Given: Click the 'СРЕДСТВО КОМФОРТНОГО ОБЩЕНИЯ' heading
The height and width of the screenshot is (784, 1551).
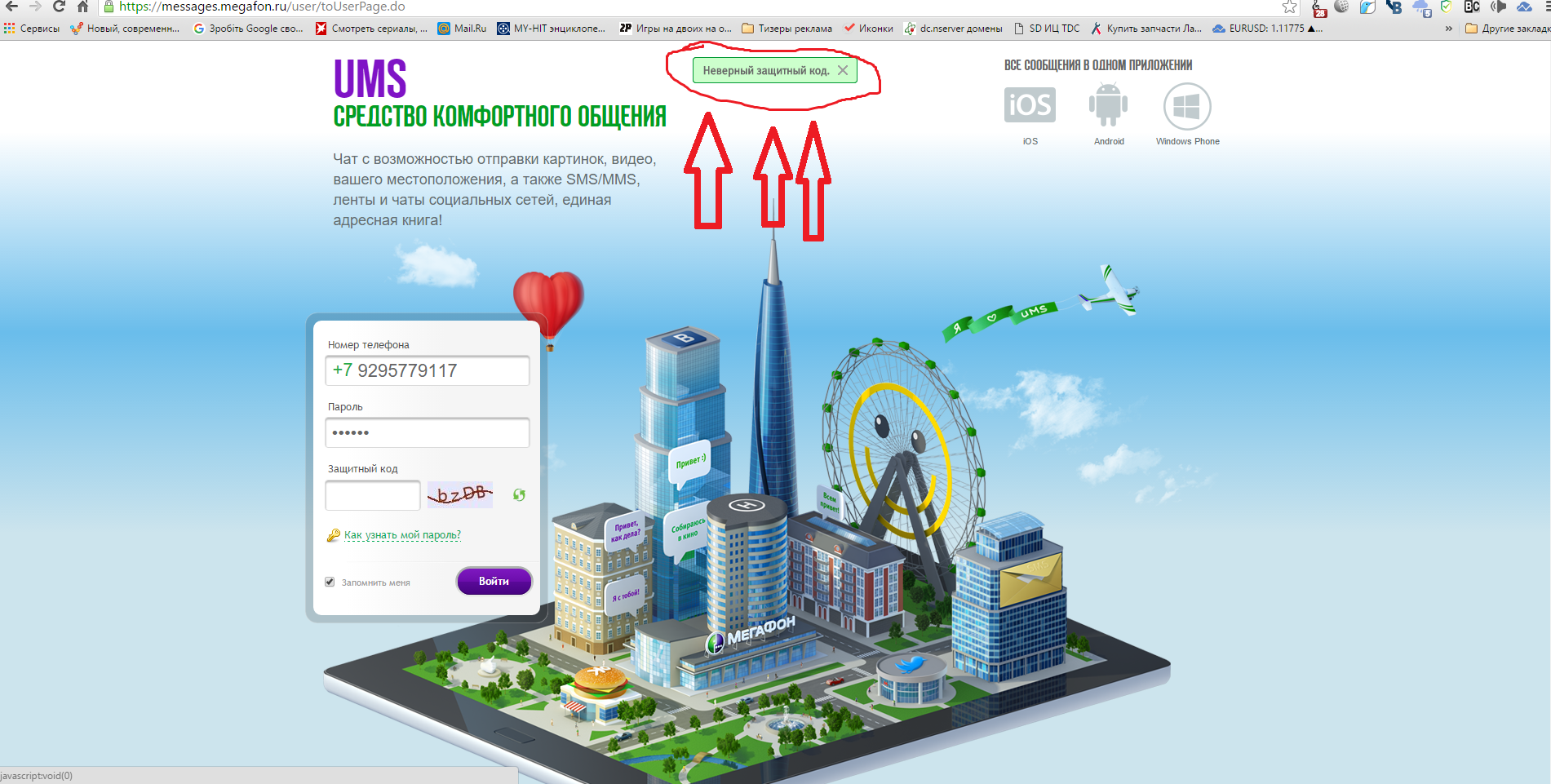Looking at the screenshot, I should coord(499,117).
